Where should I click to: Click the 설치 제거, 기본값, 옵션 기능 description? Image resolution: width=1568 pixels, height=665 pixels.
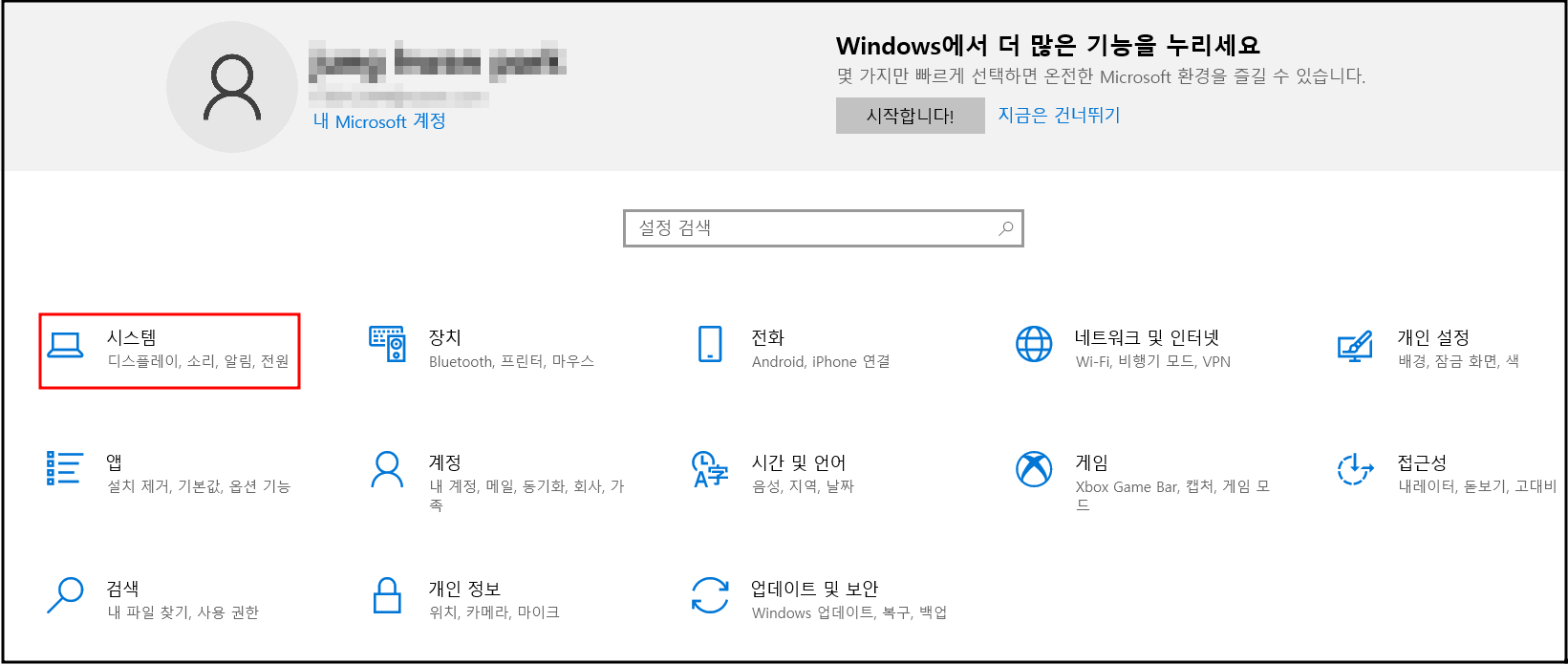coord(199,486)
